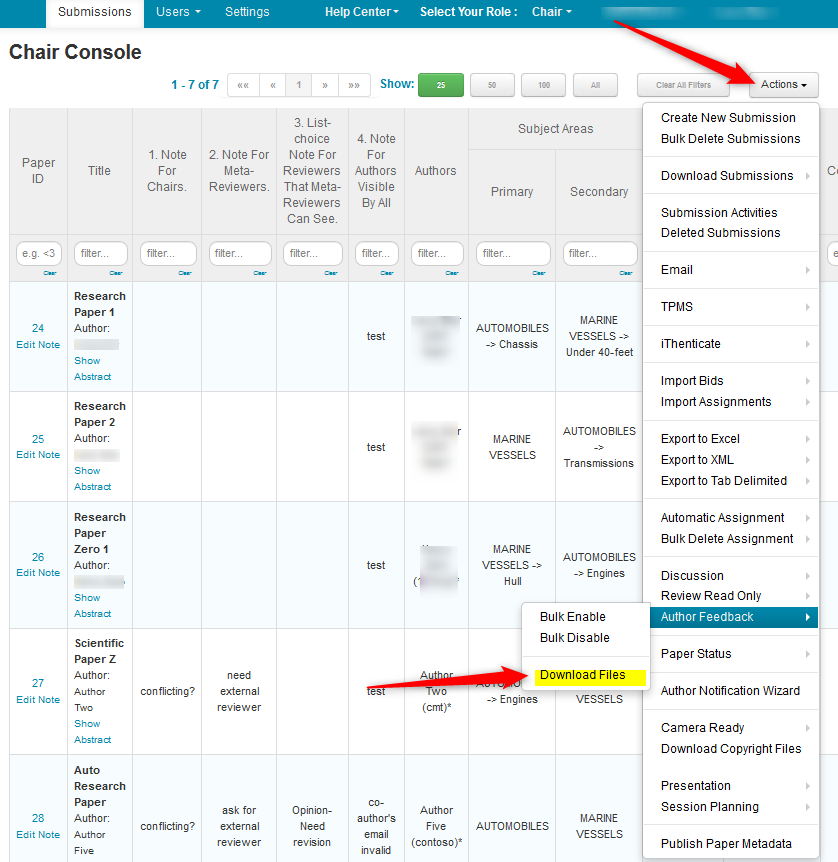Click Download Files in Author Feedback submenu
The height and width of the screenshot is (862, 838).
(x=582, y=675)
